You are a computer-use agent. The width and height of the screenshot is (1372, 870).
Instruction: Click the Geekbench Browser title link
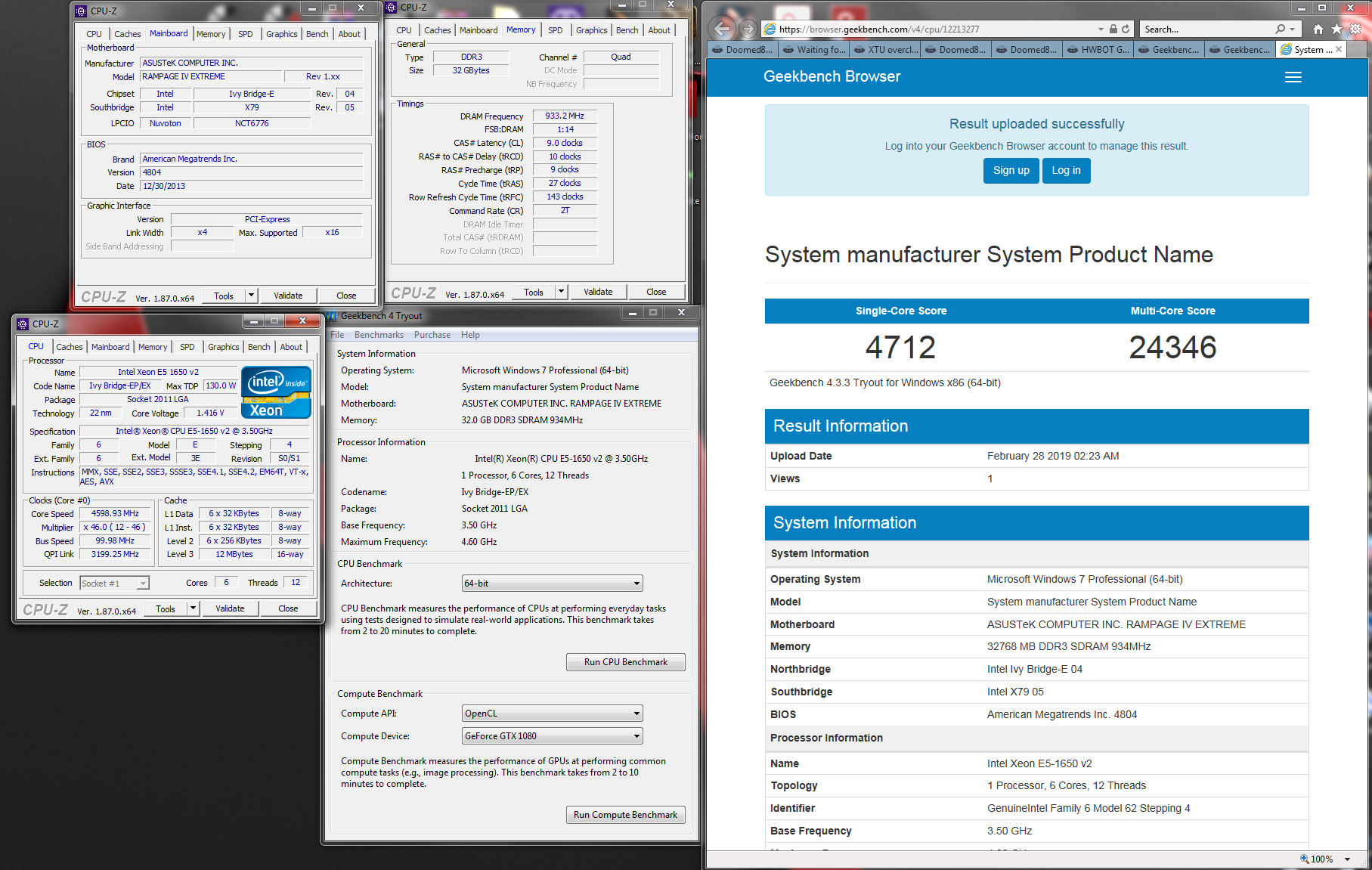click(x=832, y=76)
